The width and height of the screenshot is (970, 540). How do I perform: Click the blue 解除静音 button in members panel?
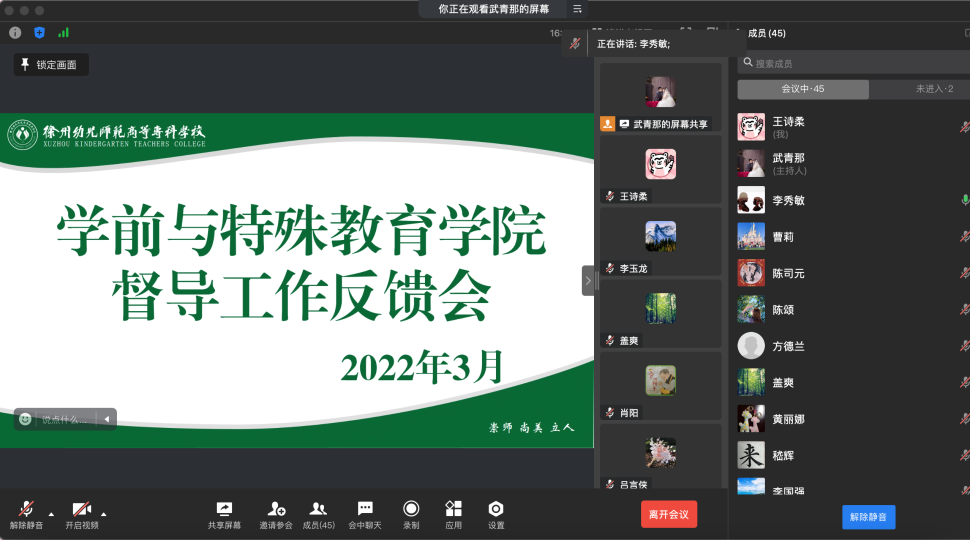click(x=868, y=517)
